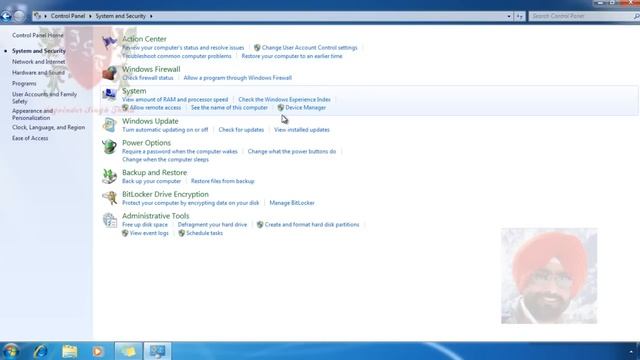The height and width of the screenshot is (360, 640).
Task: Click Allow remote access
Action: 155,108
